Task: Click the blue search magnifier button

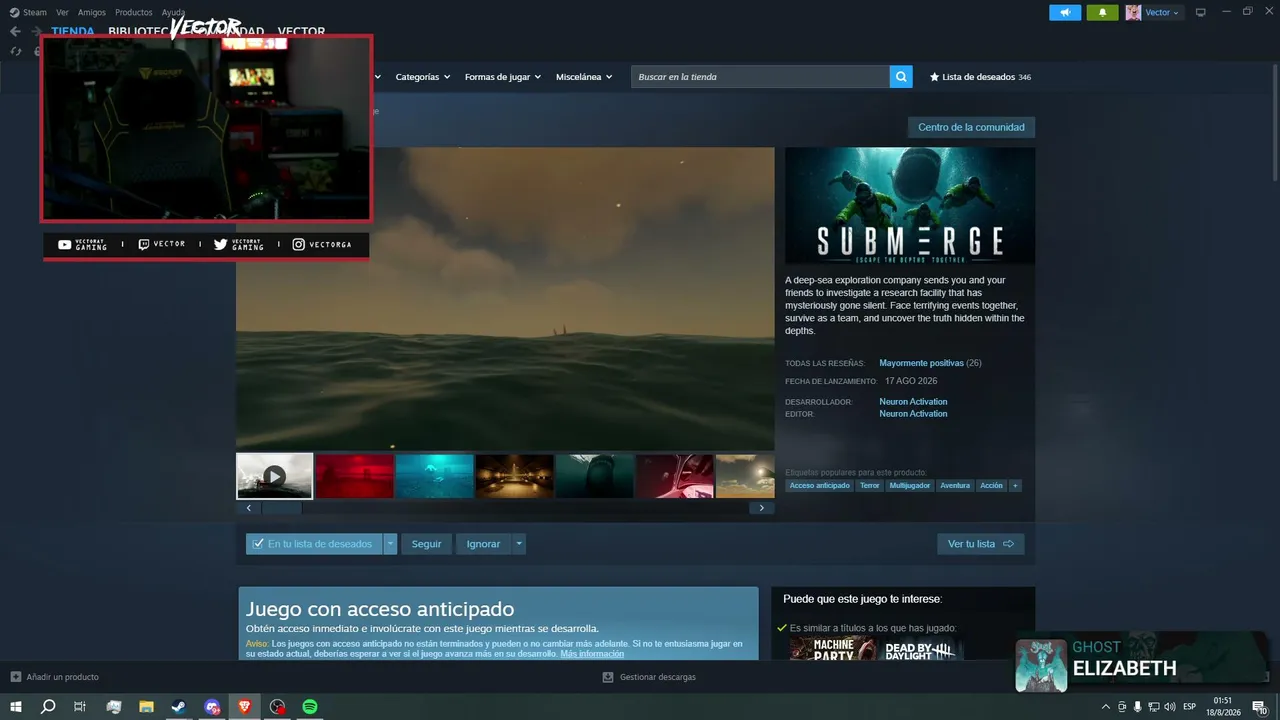Action: 901,77
